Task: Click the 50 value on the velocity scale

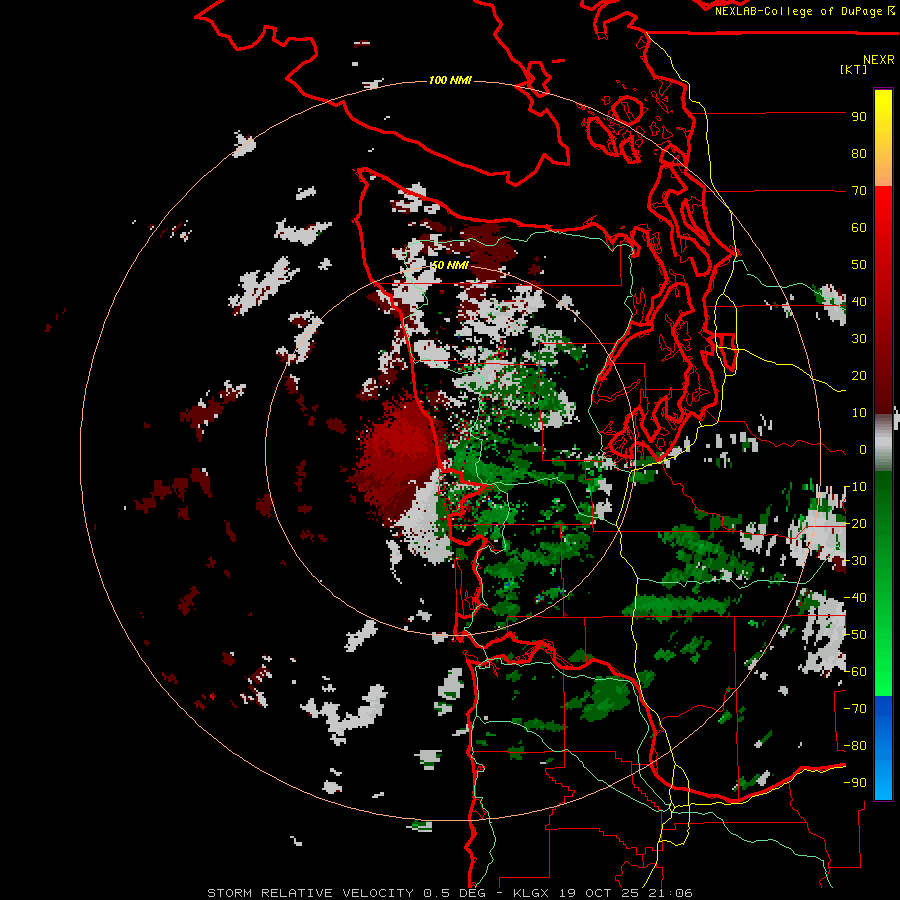Action: point(859,265)
